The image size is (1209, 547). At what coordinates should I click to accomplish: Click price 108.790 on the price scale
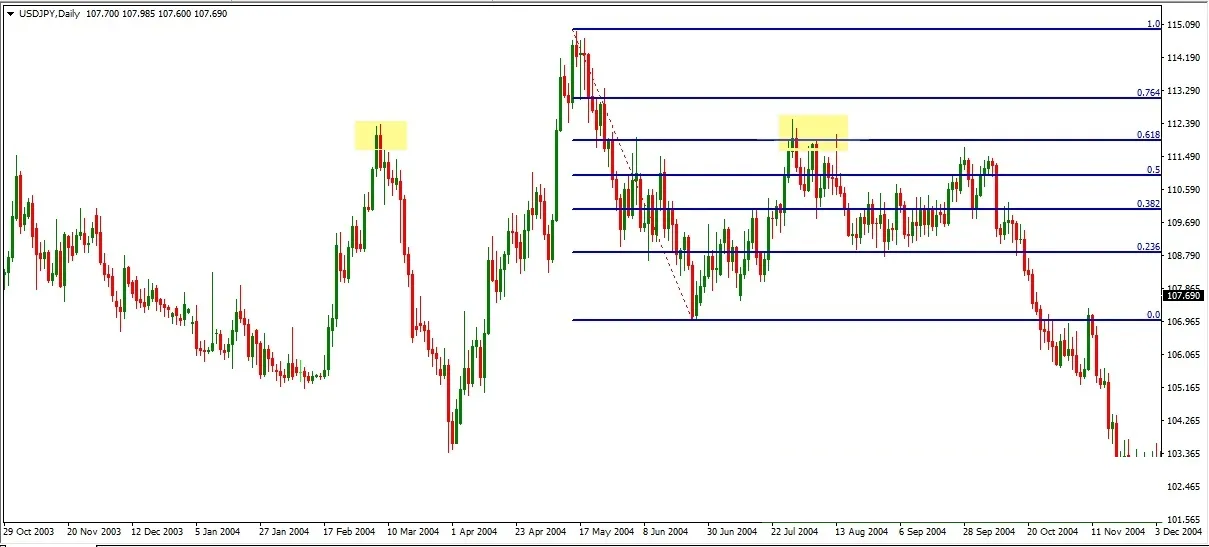(x=1184, y=255)
